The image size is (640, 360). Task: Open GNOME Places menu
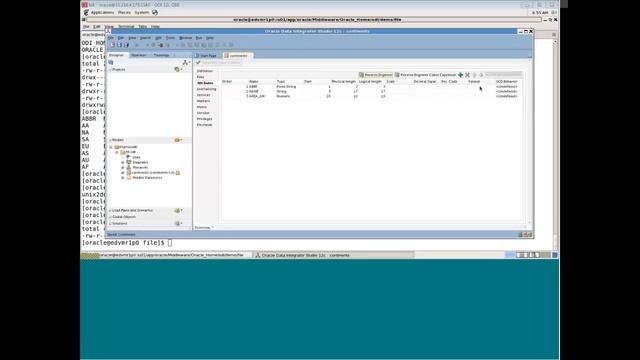click(x=124, y=13)
